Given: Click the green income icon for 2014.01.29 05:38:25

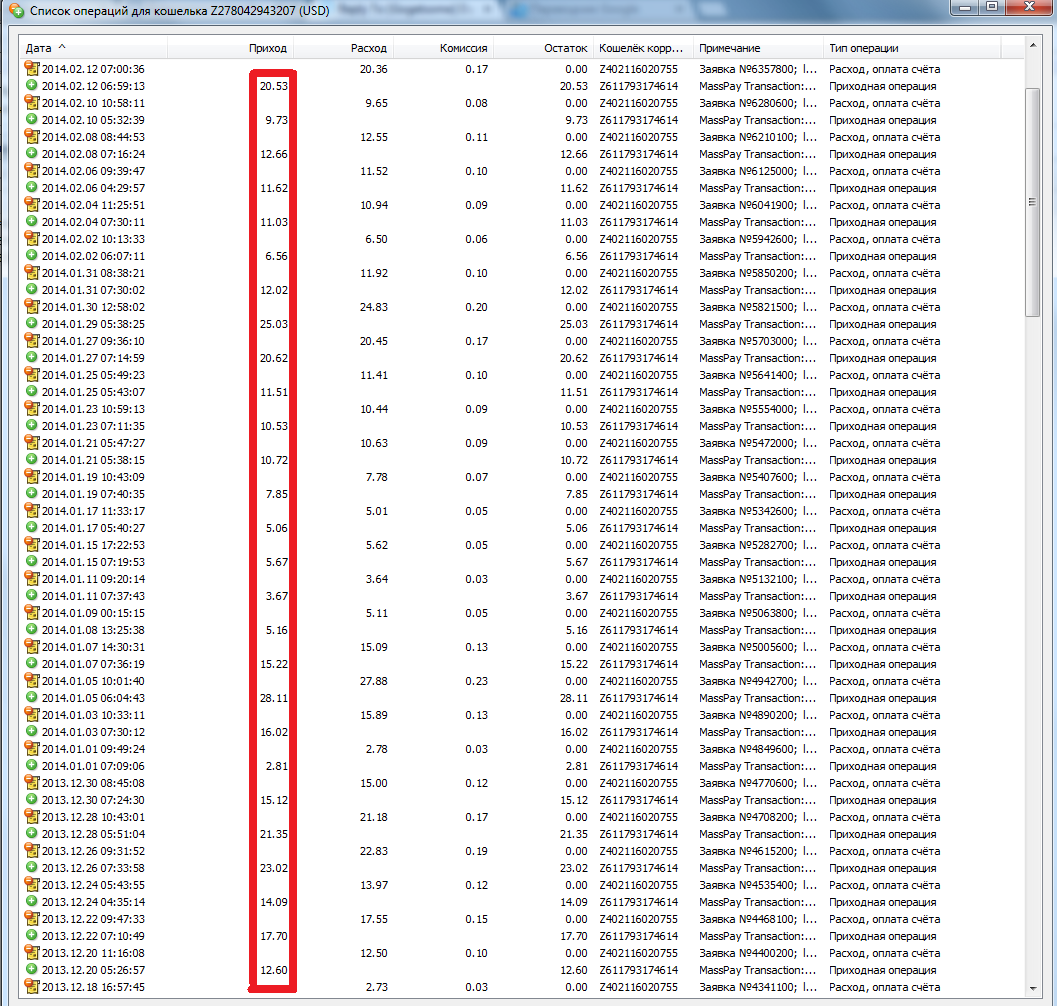Looking at the screenshot, I should 31,323.
